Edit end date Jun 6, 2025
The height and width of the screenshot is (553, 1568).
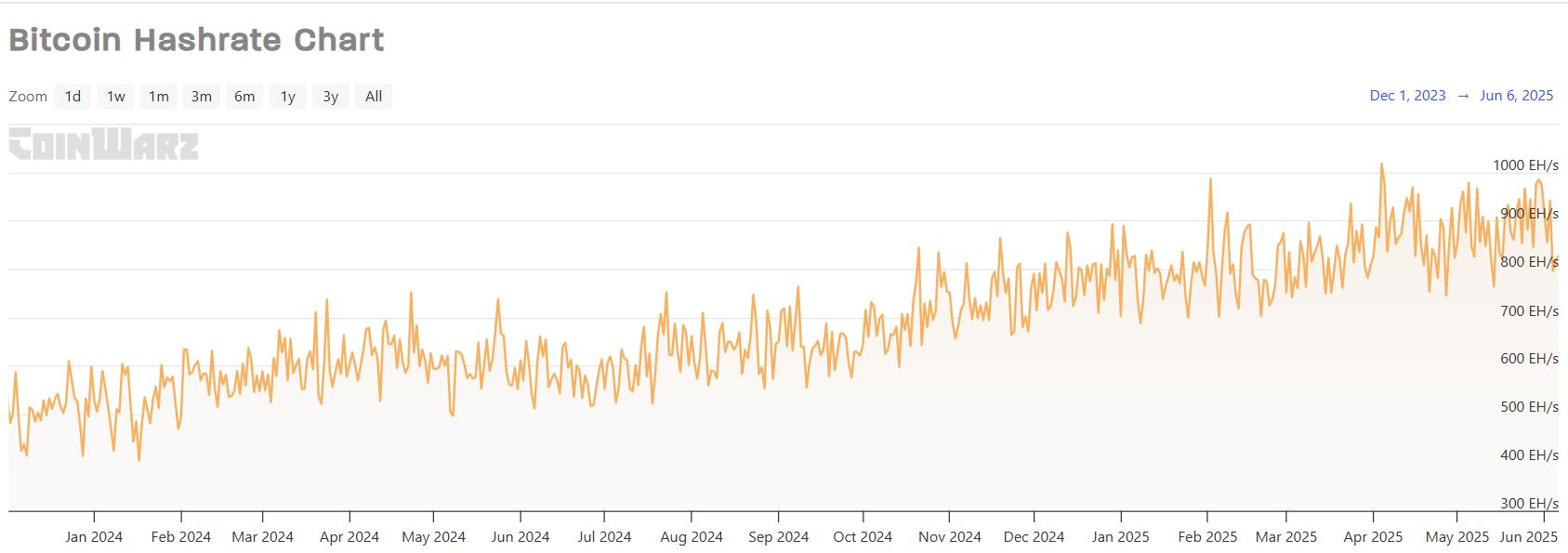pos(1517,95)
